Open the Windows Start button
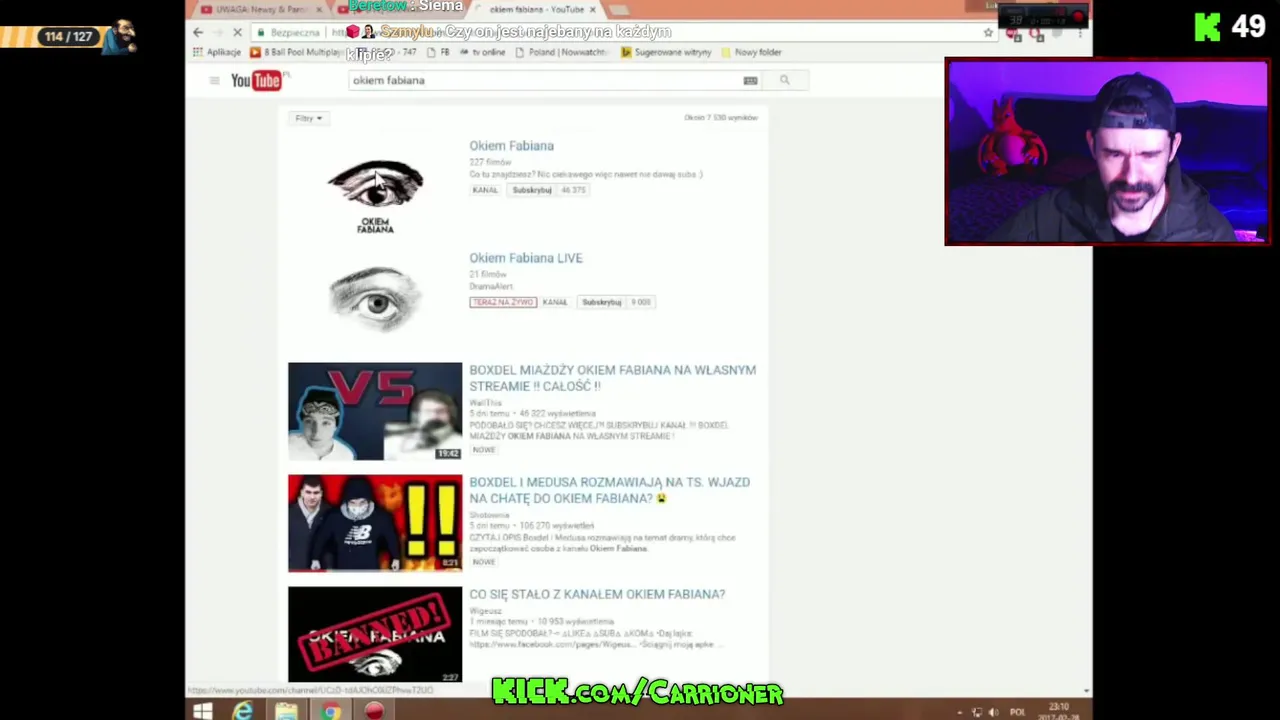The image size is (1280, 720). click(x=202, y=711)
